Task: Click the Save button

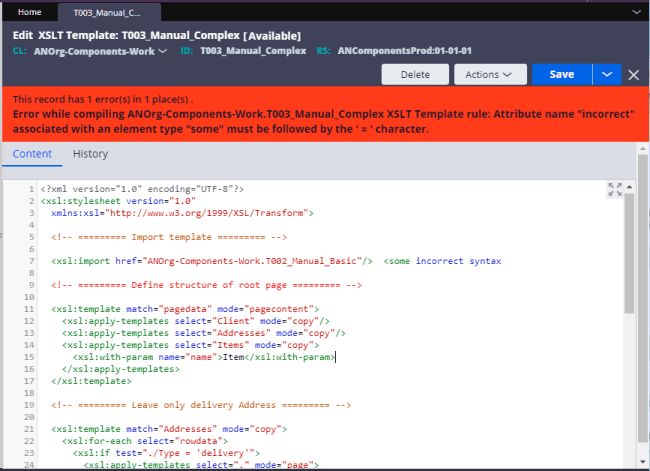Action: pos(562,74)
